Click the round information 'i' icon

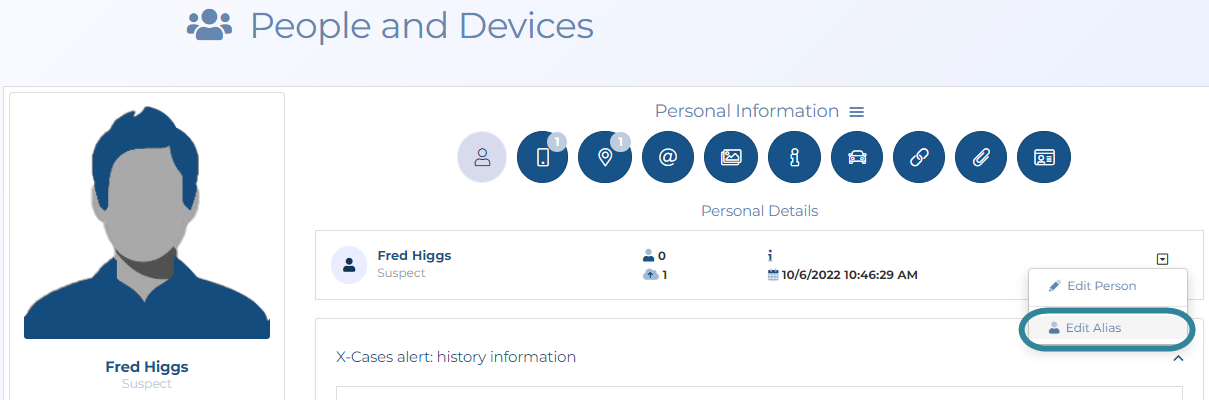tap(794, 158)
